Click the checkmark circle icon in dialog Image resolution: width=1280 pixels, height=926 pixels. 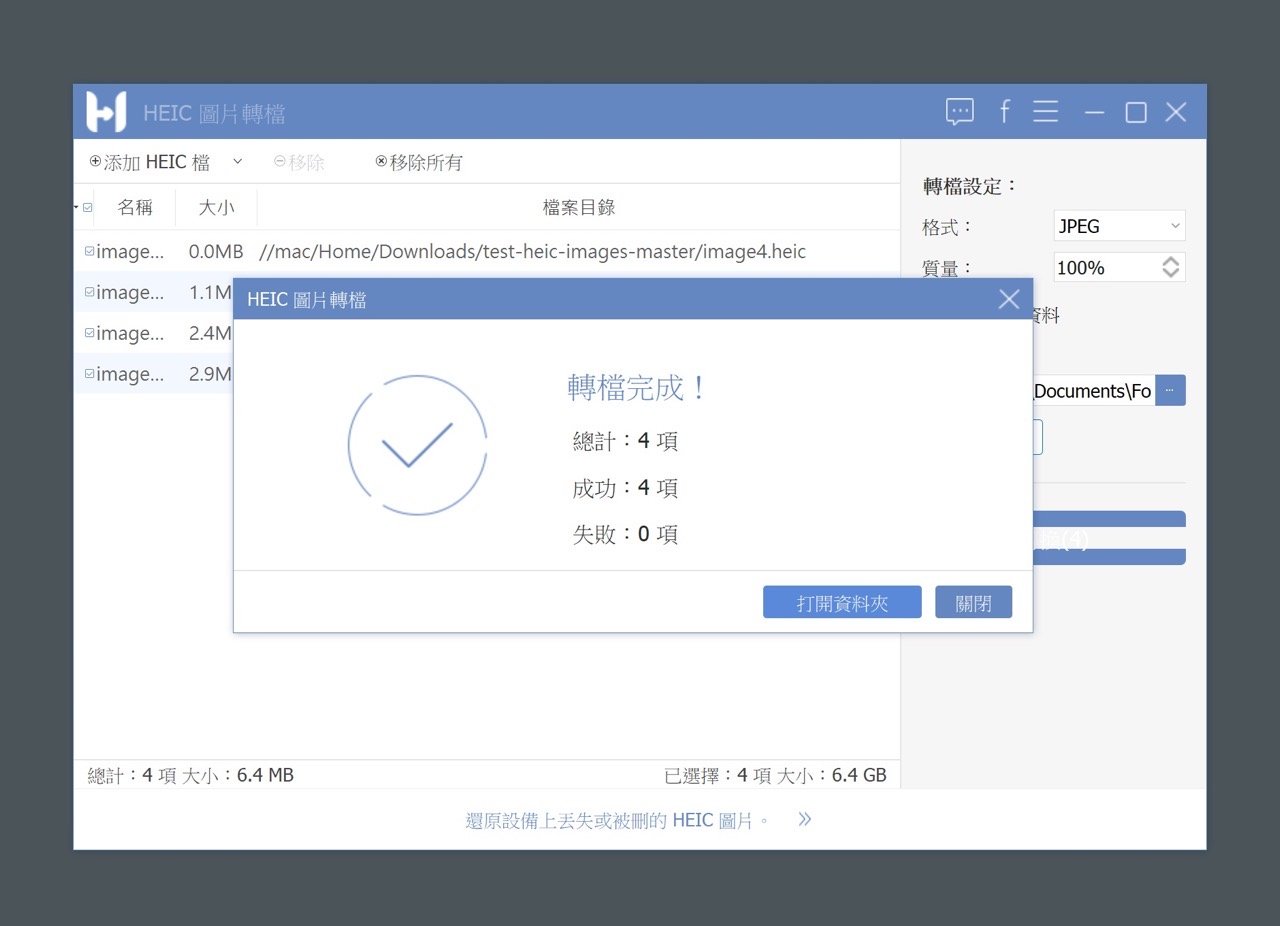click(417, 445)
